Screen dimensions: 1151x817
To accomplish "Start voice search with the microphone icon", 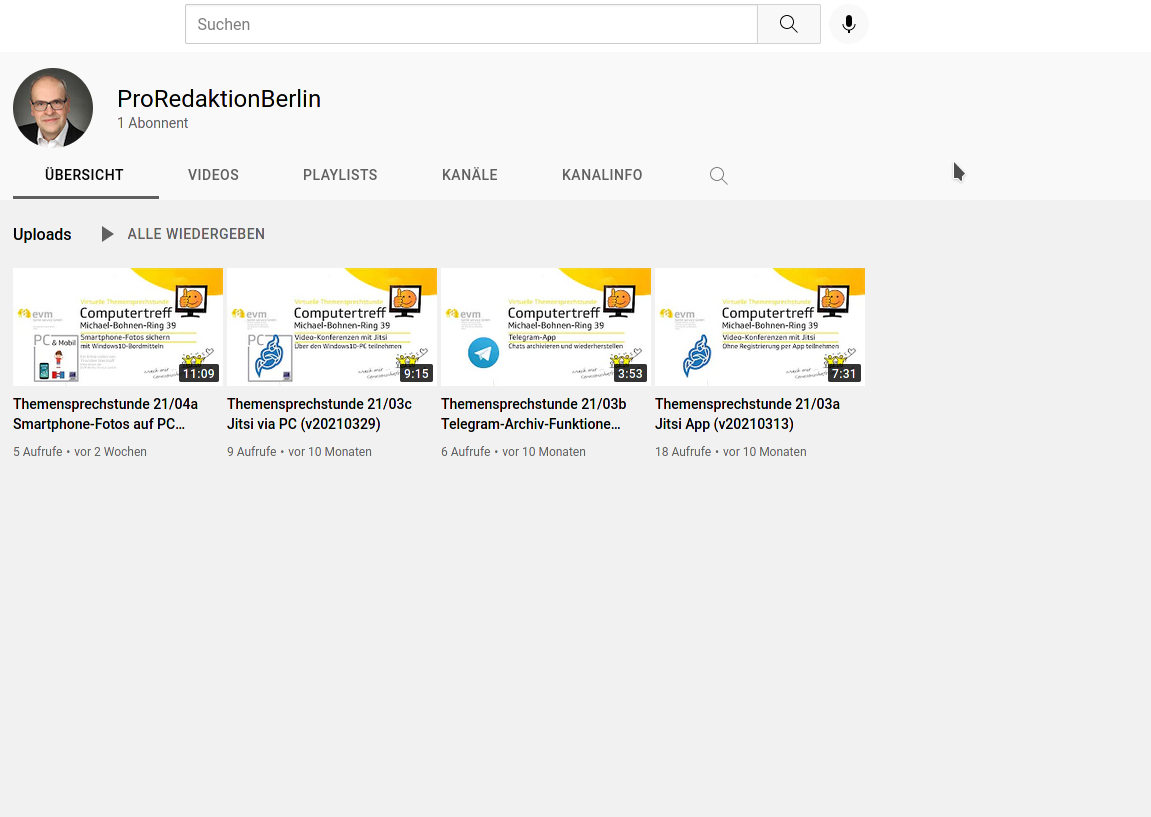I will (848, 24).
